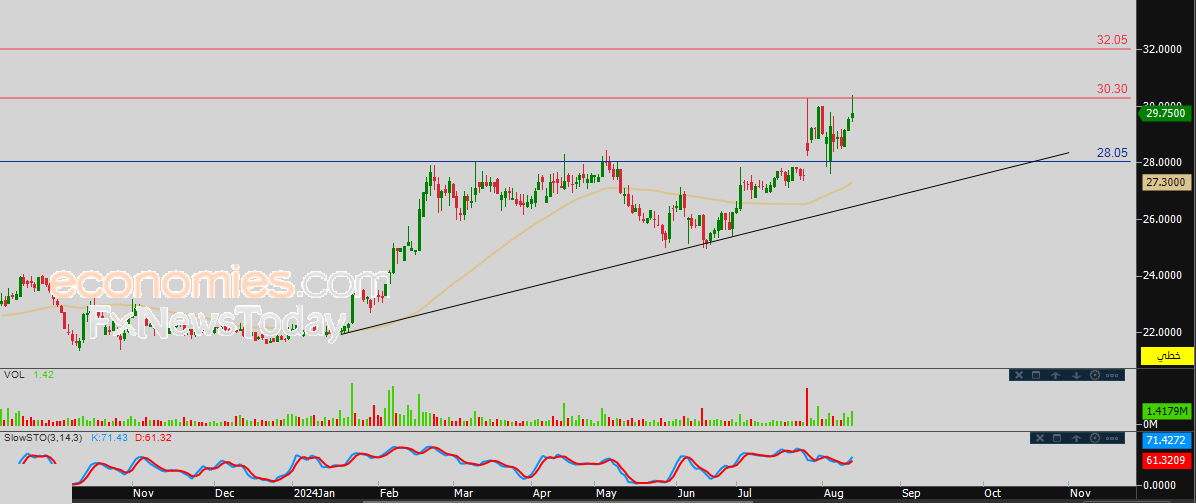Image resolution: width=1196 pixels, height=504 pixels.
Task: Move the VOL panel down
Action: click(x=1076, y=375)
